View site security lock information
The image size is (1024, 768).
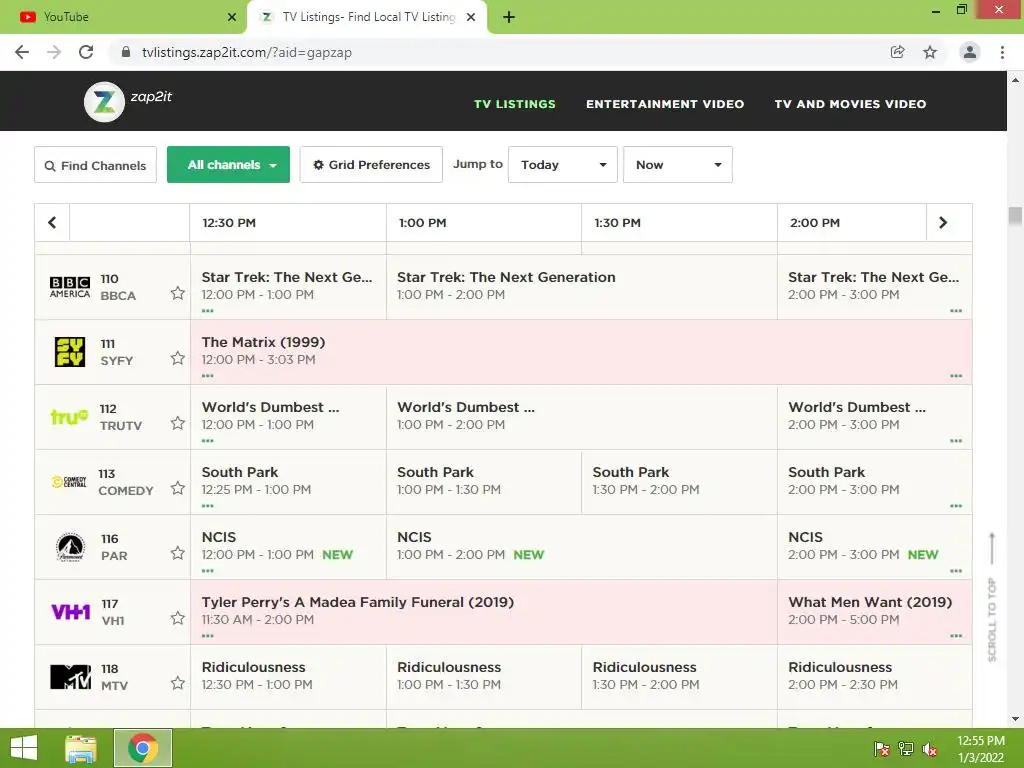(x=126, y=52)
